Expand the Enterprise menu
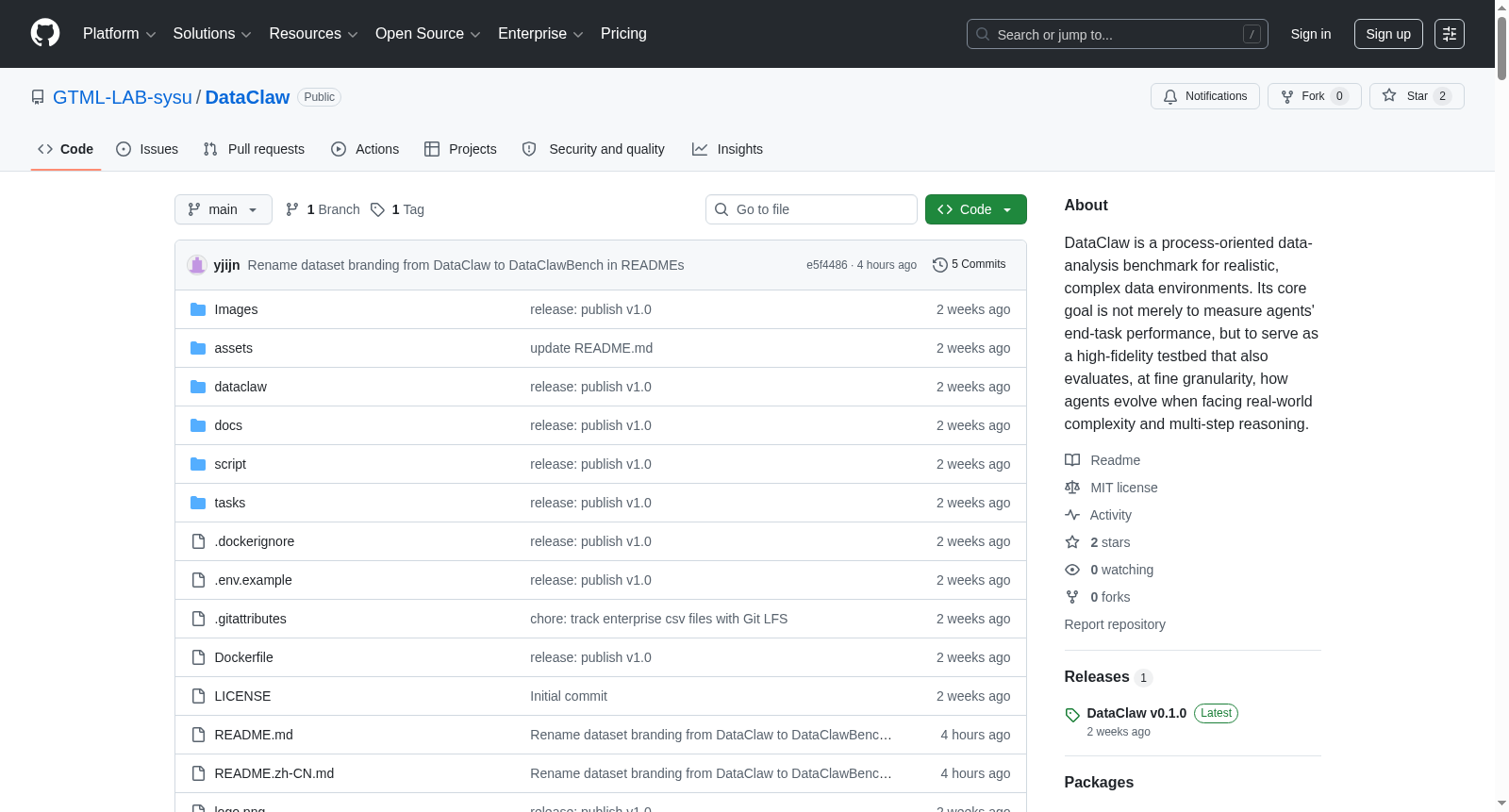This screenshot has width=1509, height=812. click(540, 34)
